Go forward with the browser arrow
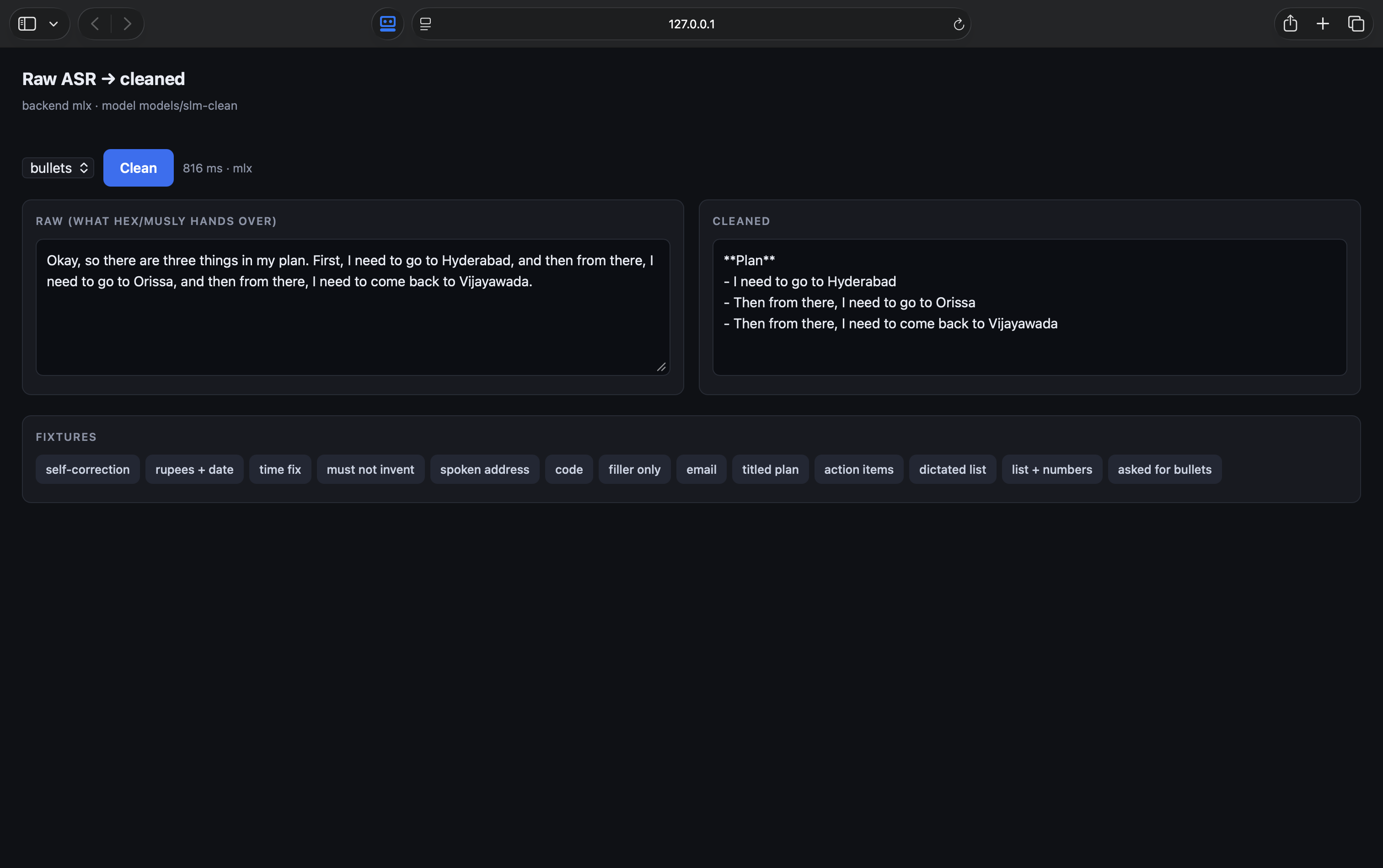 point(128,23)
